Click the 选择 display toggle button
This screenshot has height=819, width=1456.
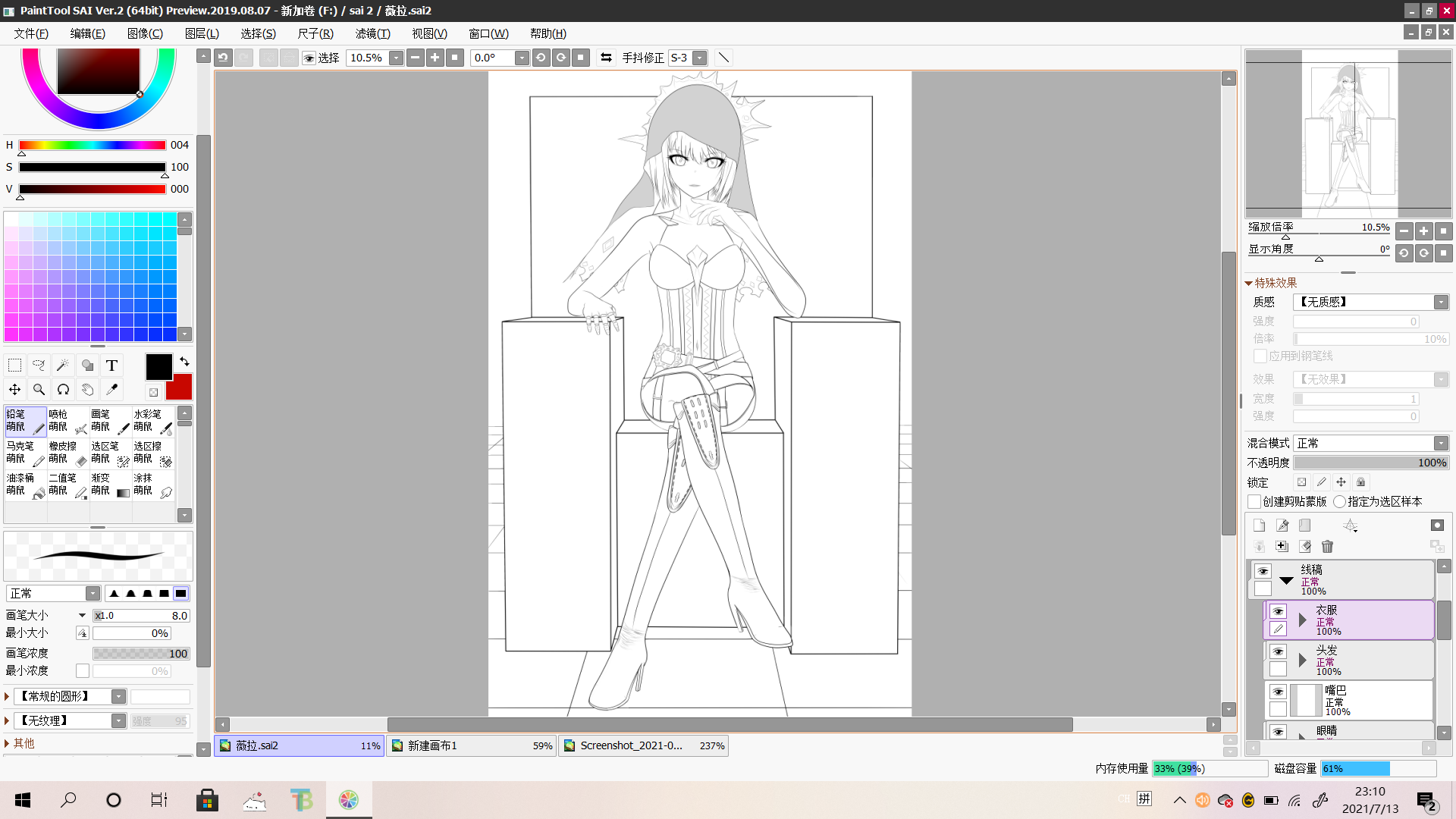coord(309,58)
